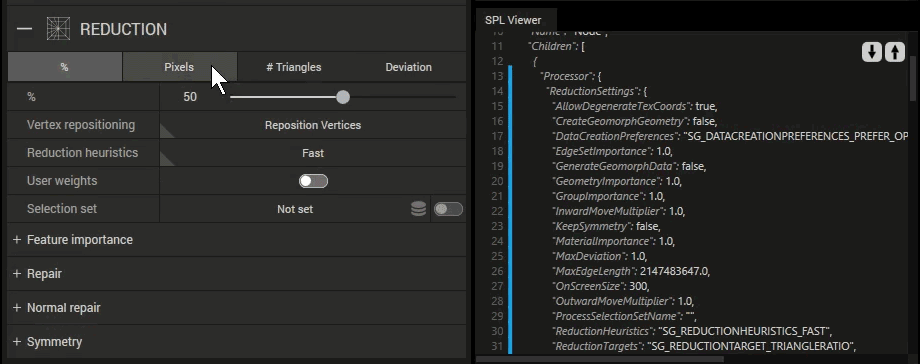Click the "ReductionSettings" line in SPL code
The image size is (920, 364).
point(596,91)
